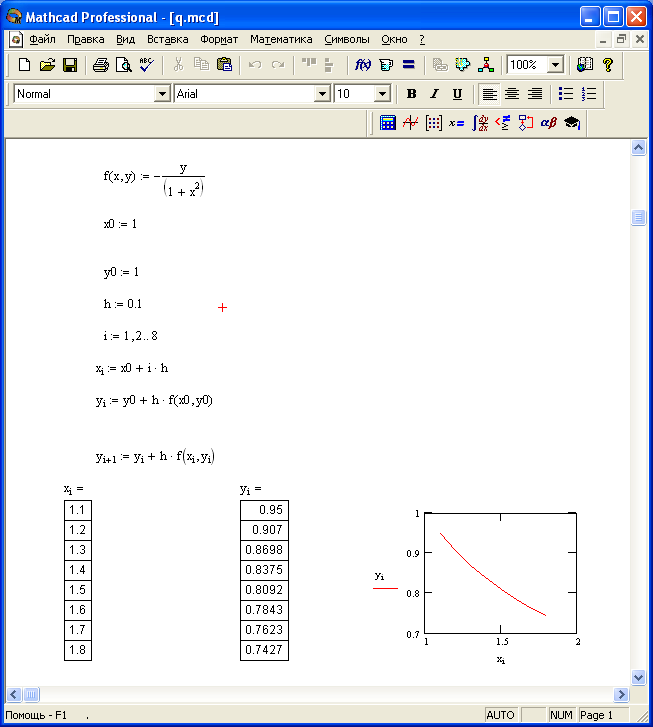This screenshot has height=727, width=653.
Task: Click the vertical scrollbar thumb
Action: click(639, 217)
